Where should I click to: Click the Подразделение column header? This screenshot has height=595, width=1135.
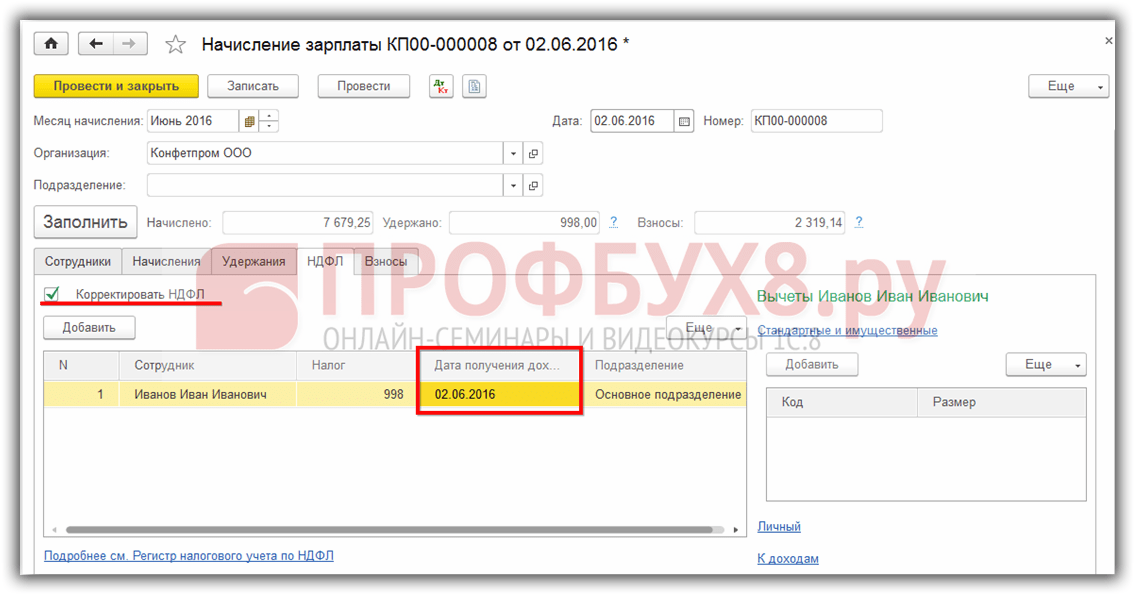(664, 366)
